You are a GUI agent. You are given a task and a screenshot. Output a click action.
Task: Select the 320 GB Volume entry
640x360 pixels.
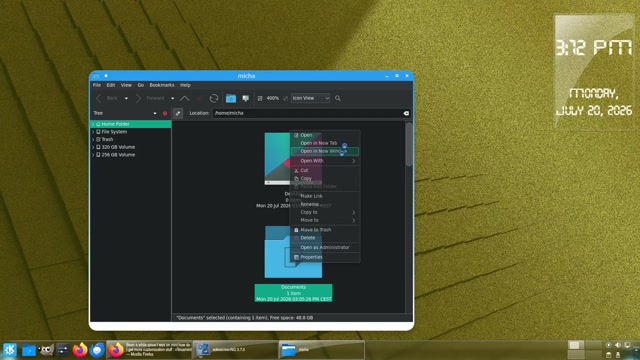point(118,147)
